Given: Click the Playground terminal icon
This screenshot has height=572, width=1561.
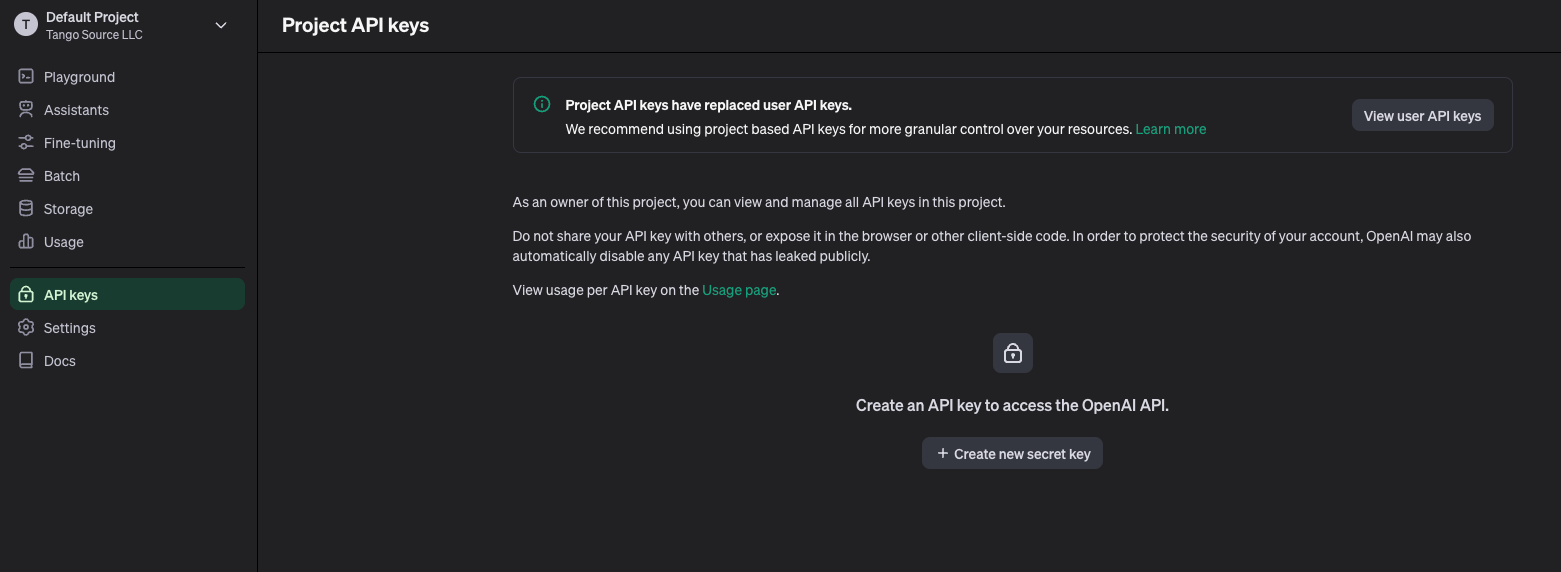Looking at the screenshot, I should point(26,77).
